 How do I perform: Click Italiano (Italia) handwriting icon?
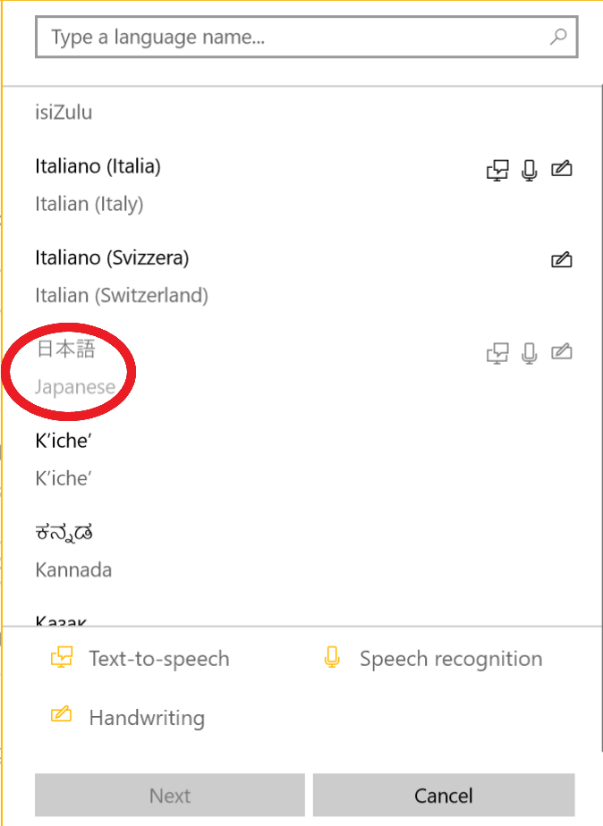(561, 168)
